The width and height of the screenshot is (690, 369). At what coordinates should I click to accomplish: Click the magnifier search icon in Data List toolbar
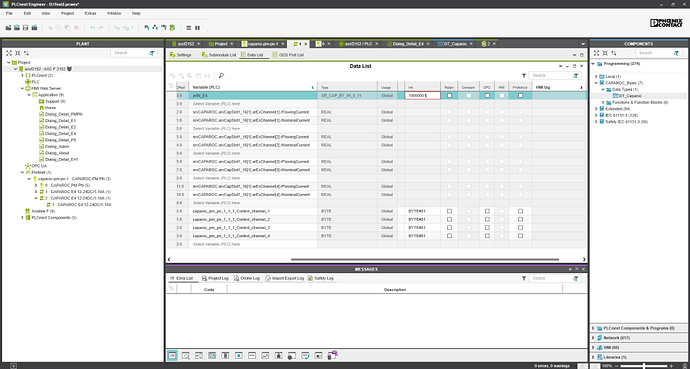pos(221,76)
